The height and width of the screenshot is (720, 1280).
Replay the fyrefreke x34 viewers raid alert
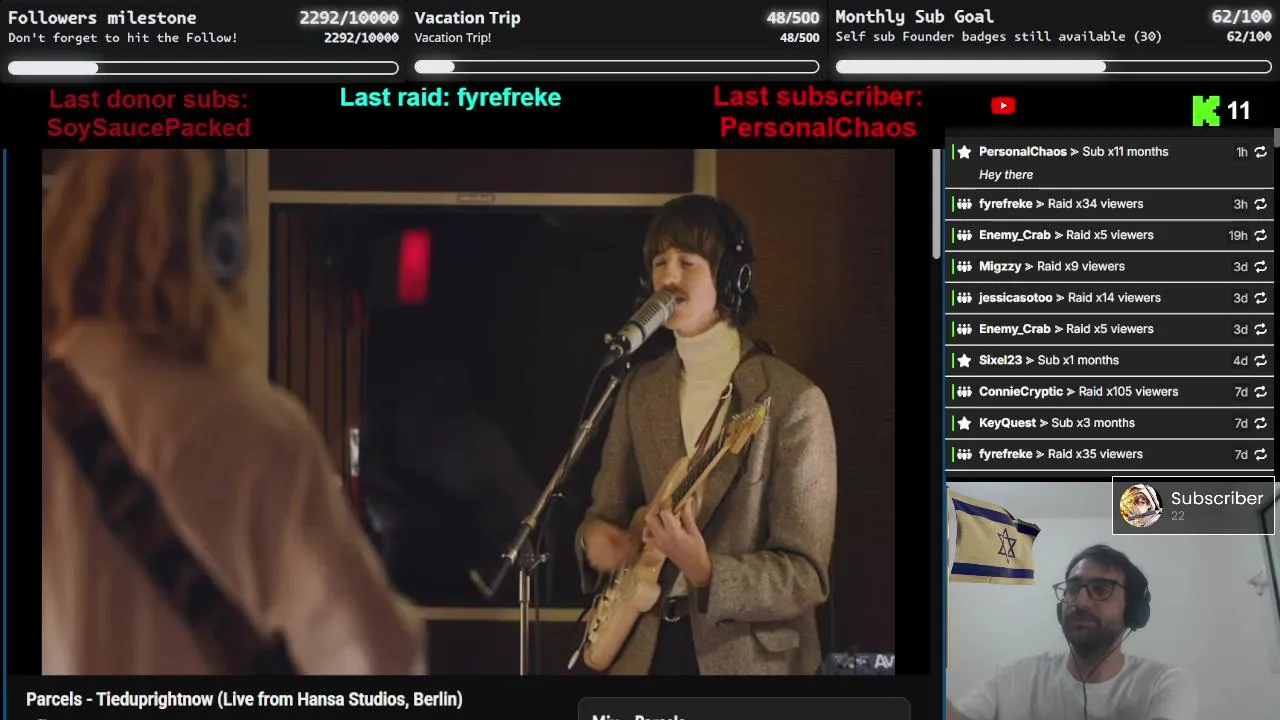pyautogui.click(x=1260, y=204)
